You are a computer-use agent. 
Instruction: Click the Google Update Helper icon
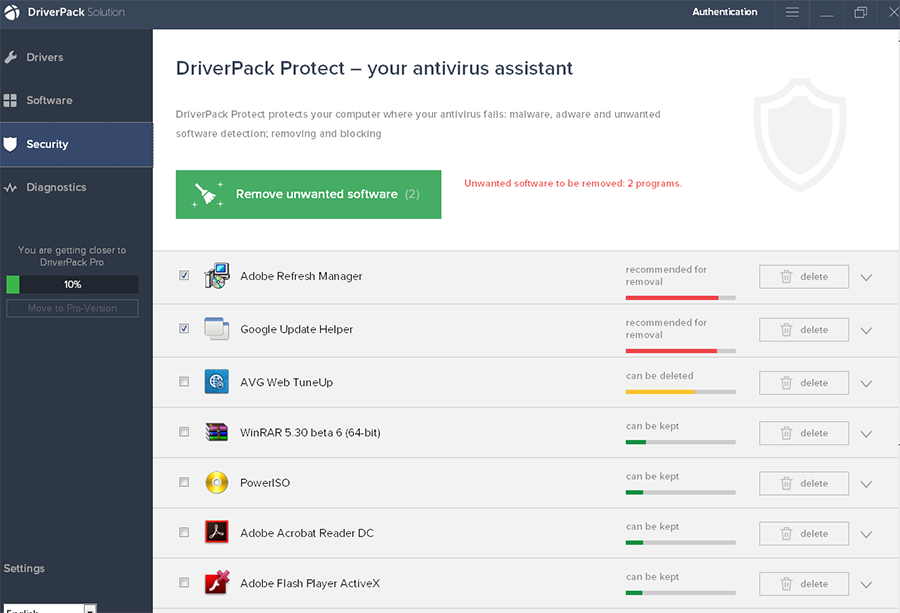tap(217, 329)
